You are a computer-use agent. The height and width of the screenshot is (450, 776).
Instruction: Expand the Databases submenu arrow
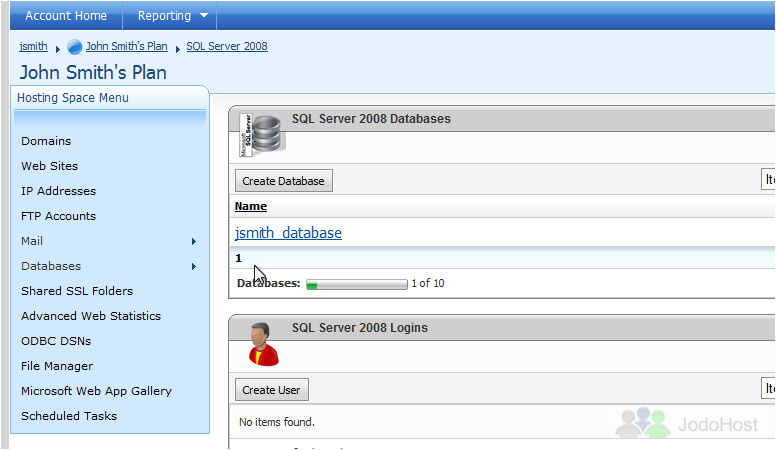point(194,267)
